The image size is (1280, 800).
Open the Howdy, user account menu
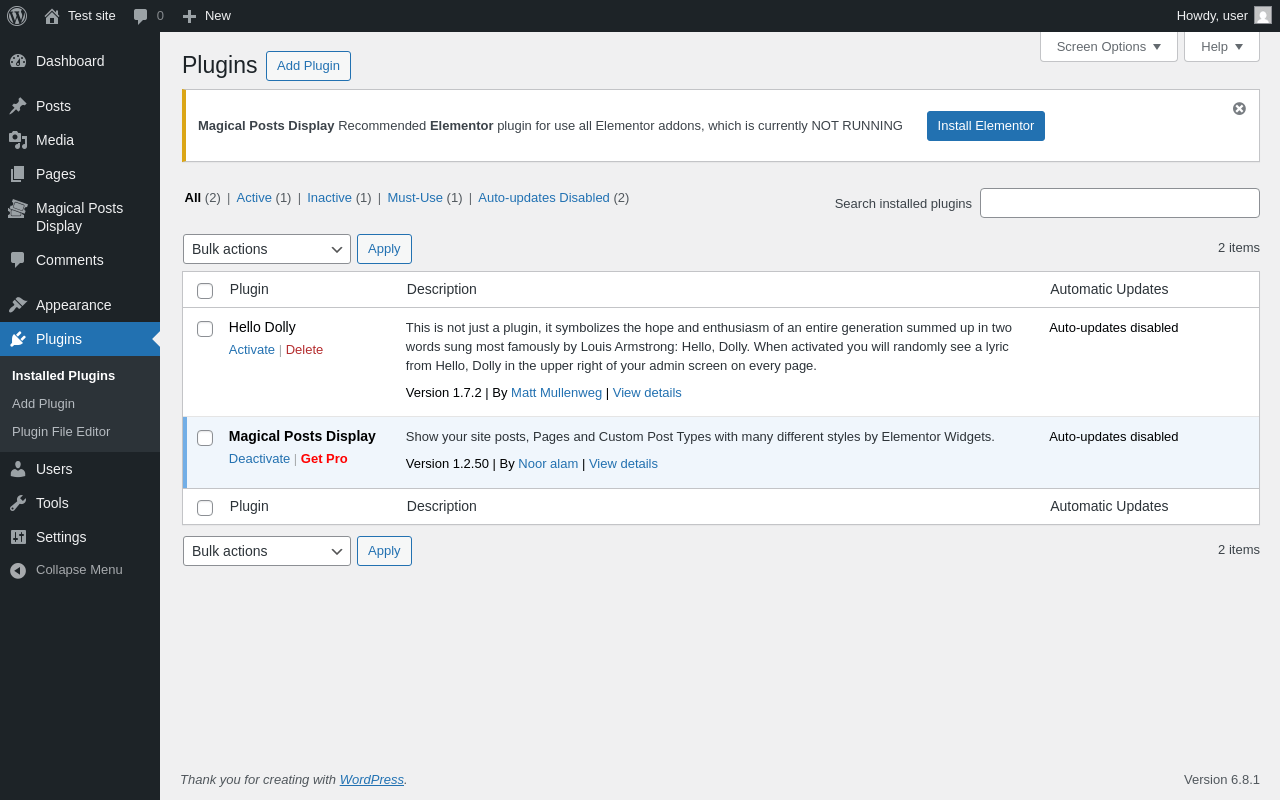(x=1224, y=16)
